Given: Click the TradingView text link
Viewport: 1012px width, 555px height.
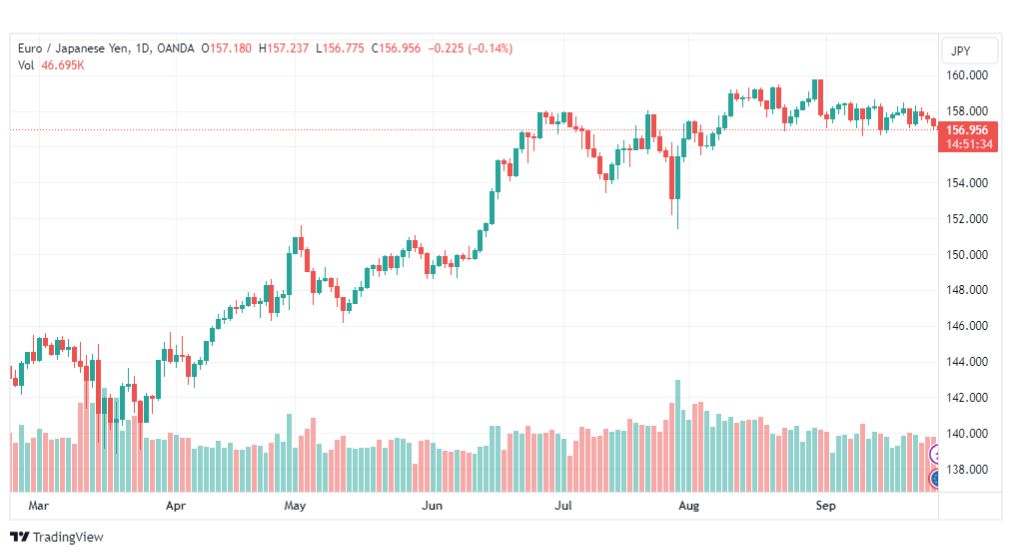Looking at the screenshot, I should 68,537.
